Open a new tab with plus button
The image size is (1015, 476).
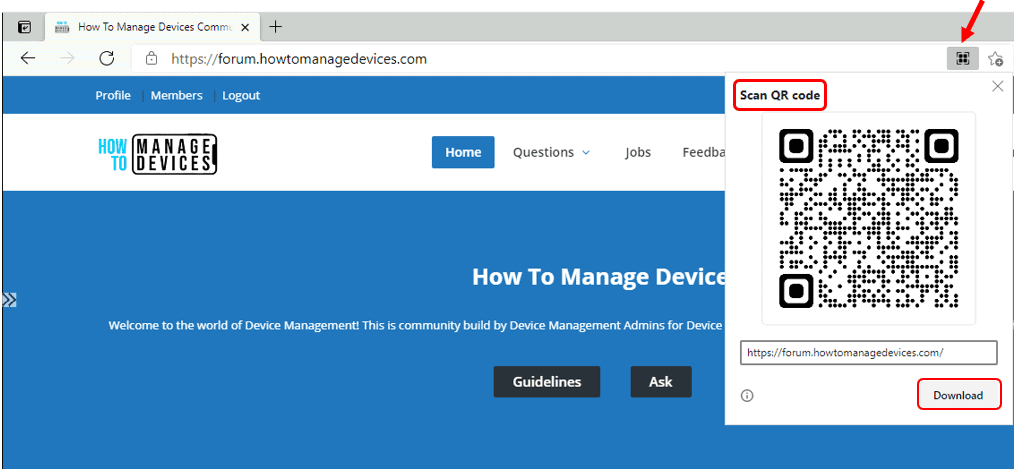pyautogui.click(x=276, y=27)
